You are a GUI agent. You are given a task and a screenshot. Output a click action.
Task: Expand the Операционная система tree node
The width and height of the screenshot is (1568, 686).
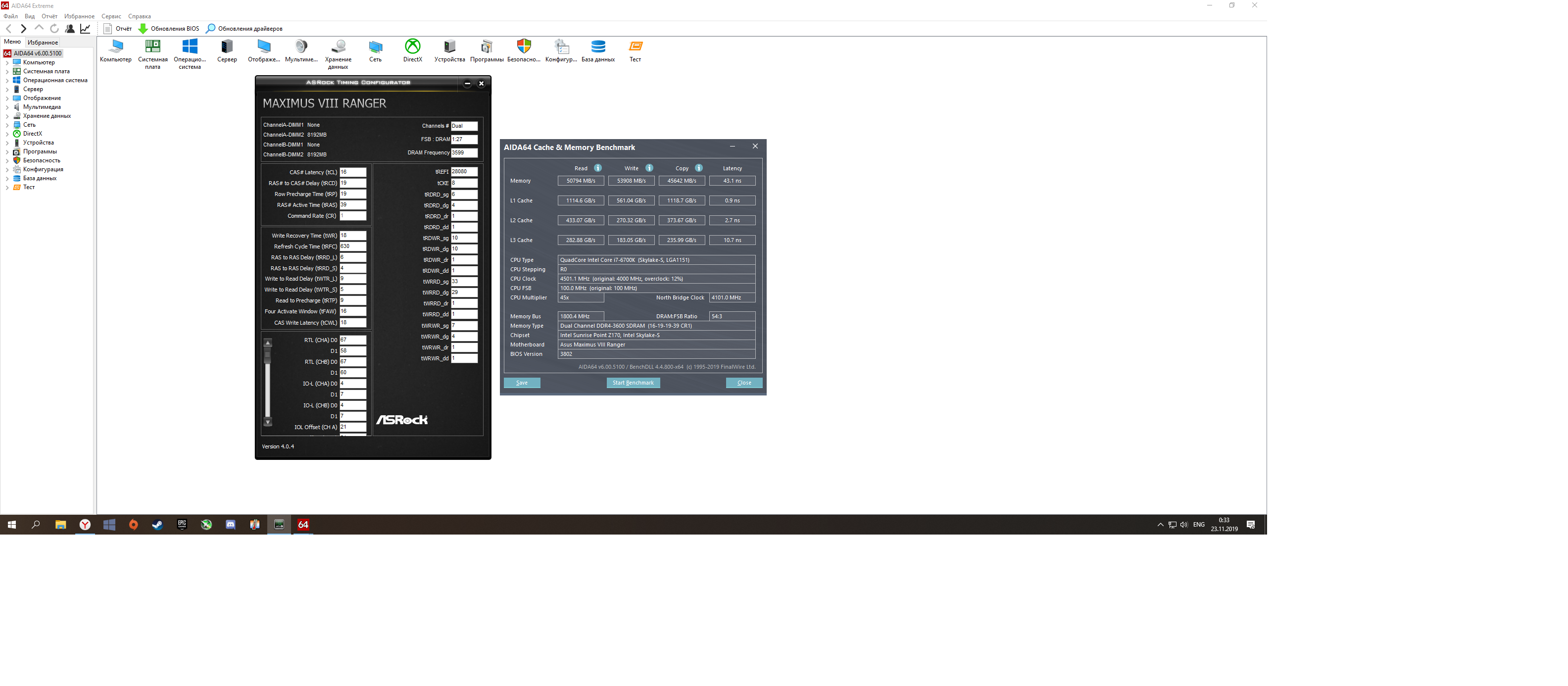[x=7, y=80]
